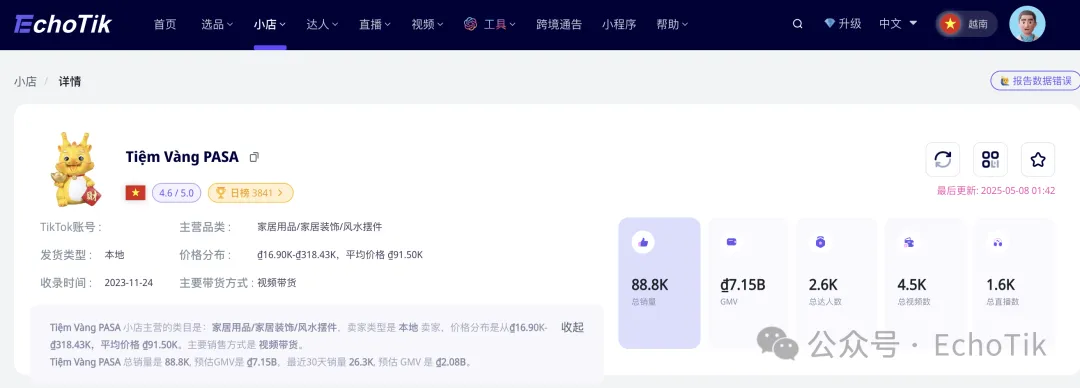Viewport: 1080px width, 388px height.
Task: Click the video count icon in 4.5K card
Action: [x=908, y=242]
